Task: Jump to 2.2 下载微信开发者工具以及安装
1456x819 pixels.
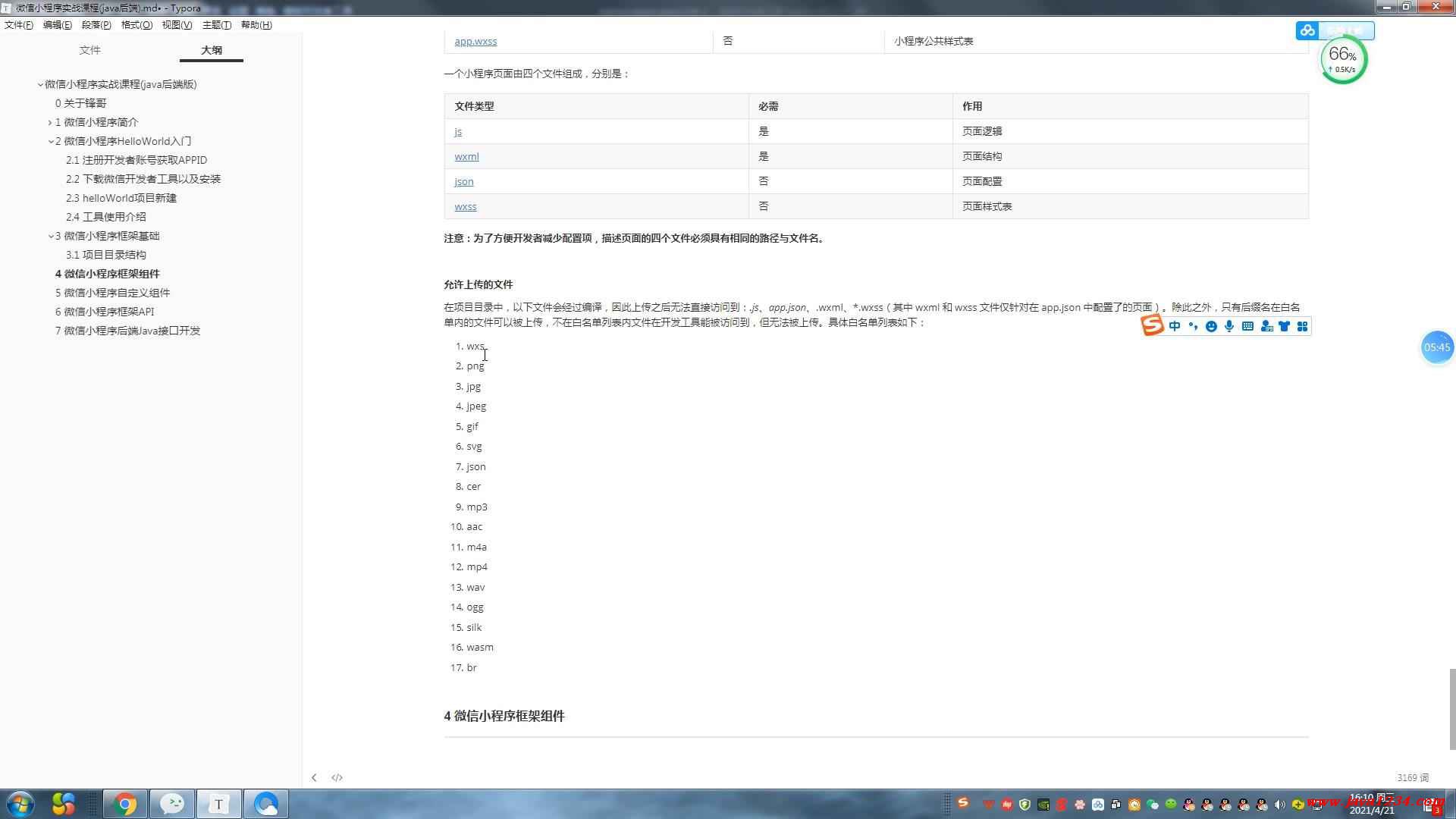Action: coord(143,179)
